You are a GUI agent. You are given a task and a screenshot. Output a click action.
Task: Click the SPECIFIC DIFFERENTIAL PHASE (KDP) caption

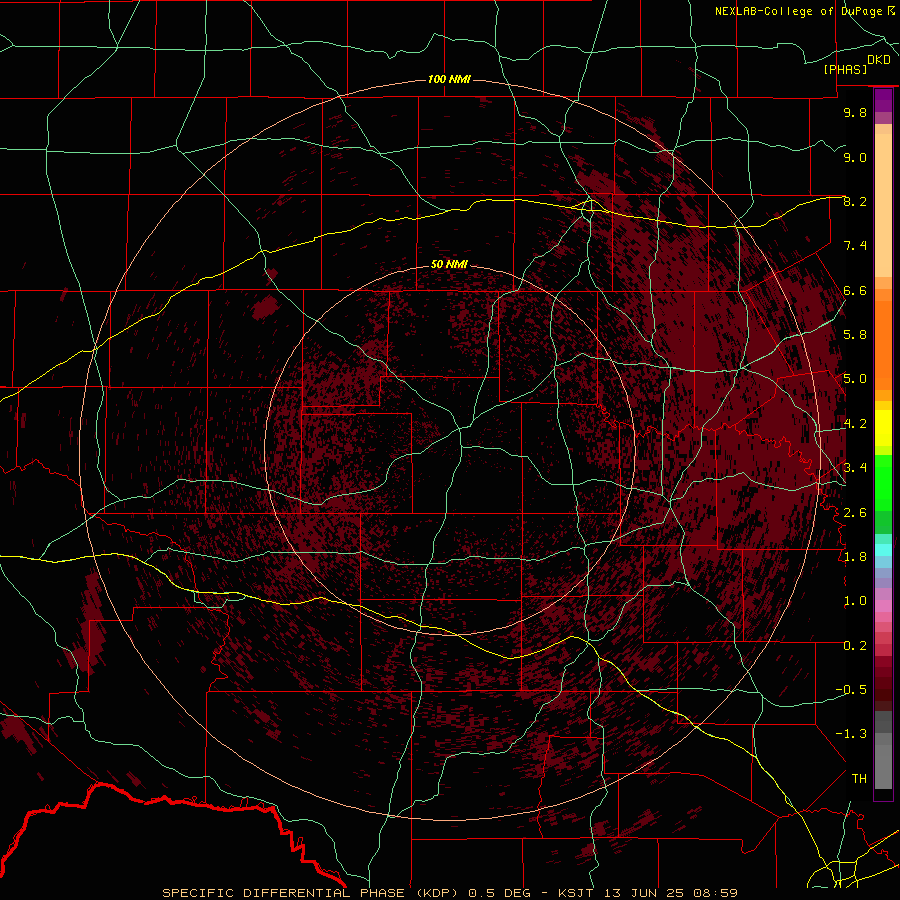(308, 893)
